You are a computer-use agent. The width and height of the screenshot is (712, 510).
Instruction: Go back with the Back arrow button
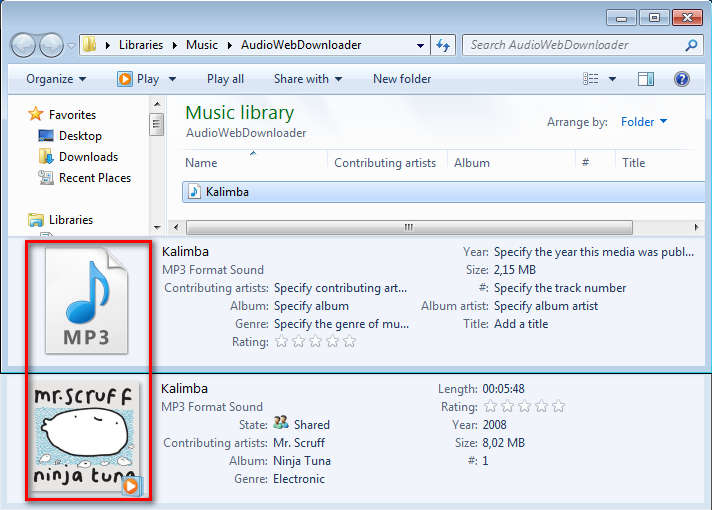pyautogui.click(x=23, y=45)
